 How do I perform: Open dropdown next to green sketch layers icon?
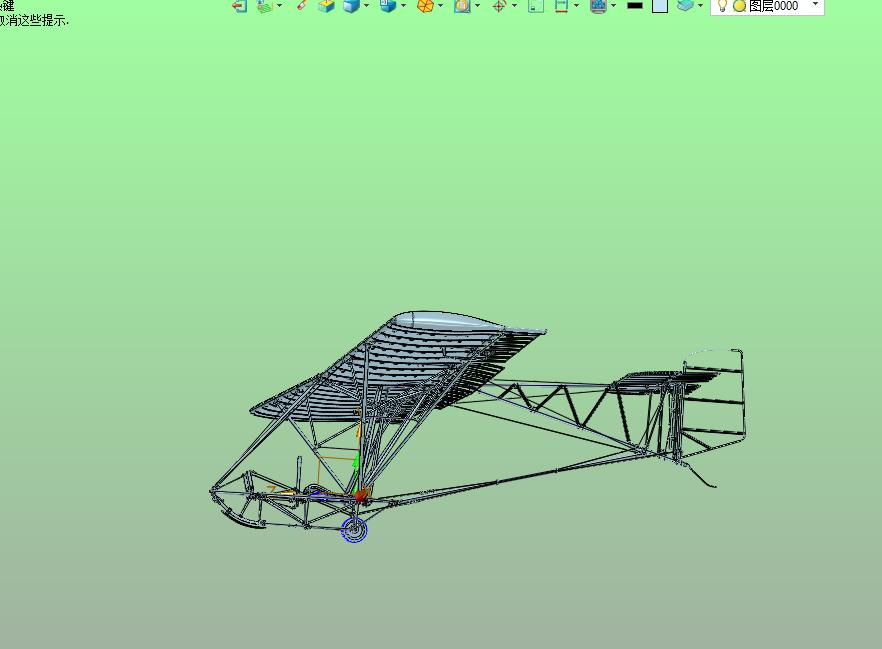click(280, 6)
